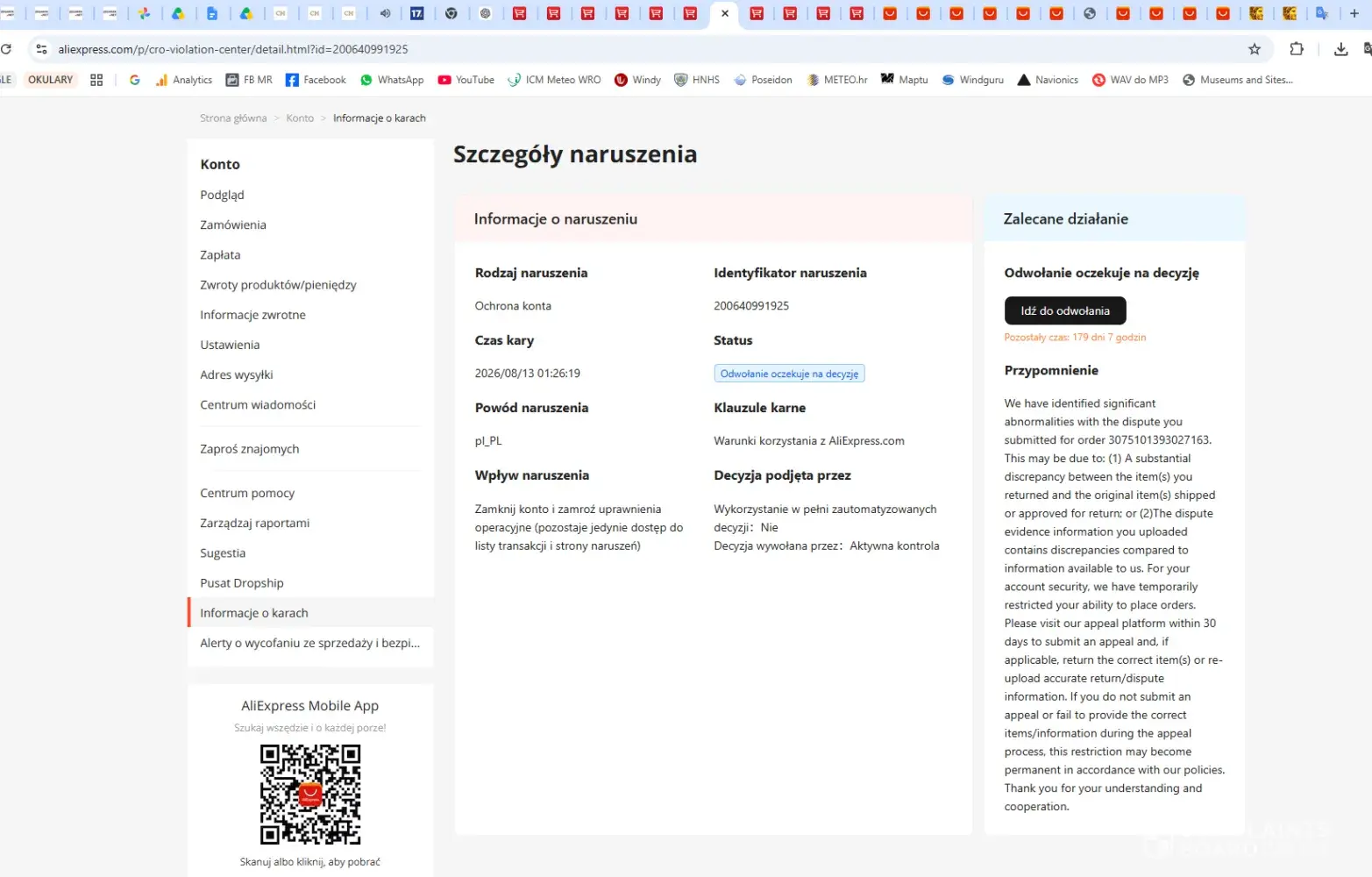Screen dimensions: 1372x877
Task: Open the ICM Meteo WRO bookmark
Action: pos(554,80)
